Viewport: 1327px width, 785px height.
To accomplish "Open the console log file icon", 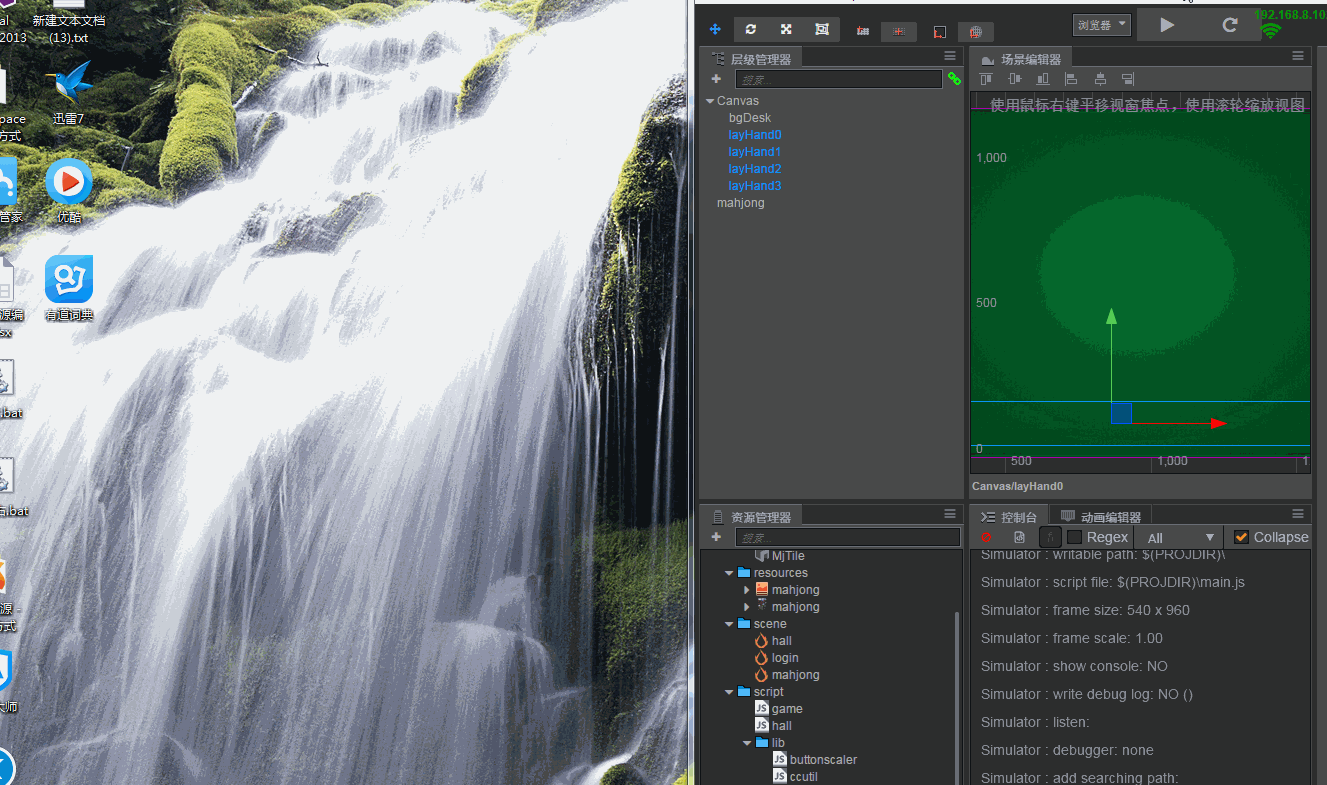I will point(1019,537).
